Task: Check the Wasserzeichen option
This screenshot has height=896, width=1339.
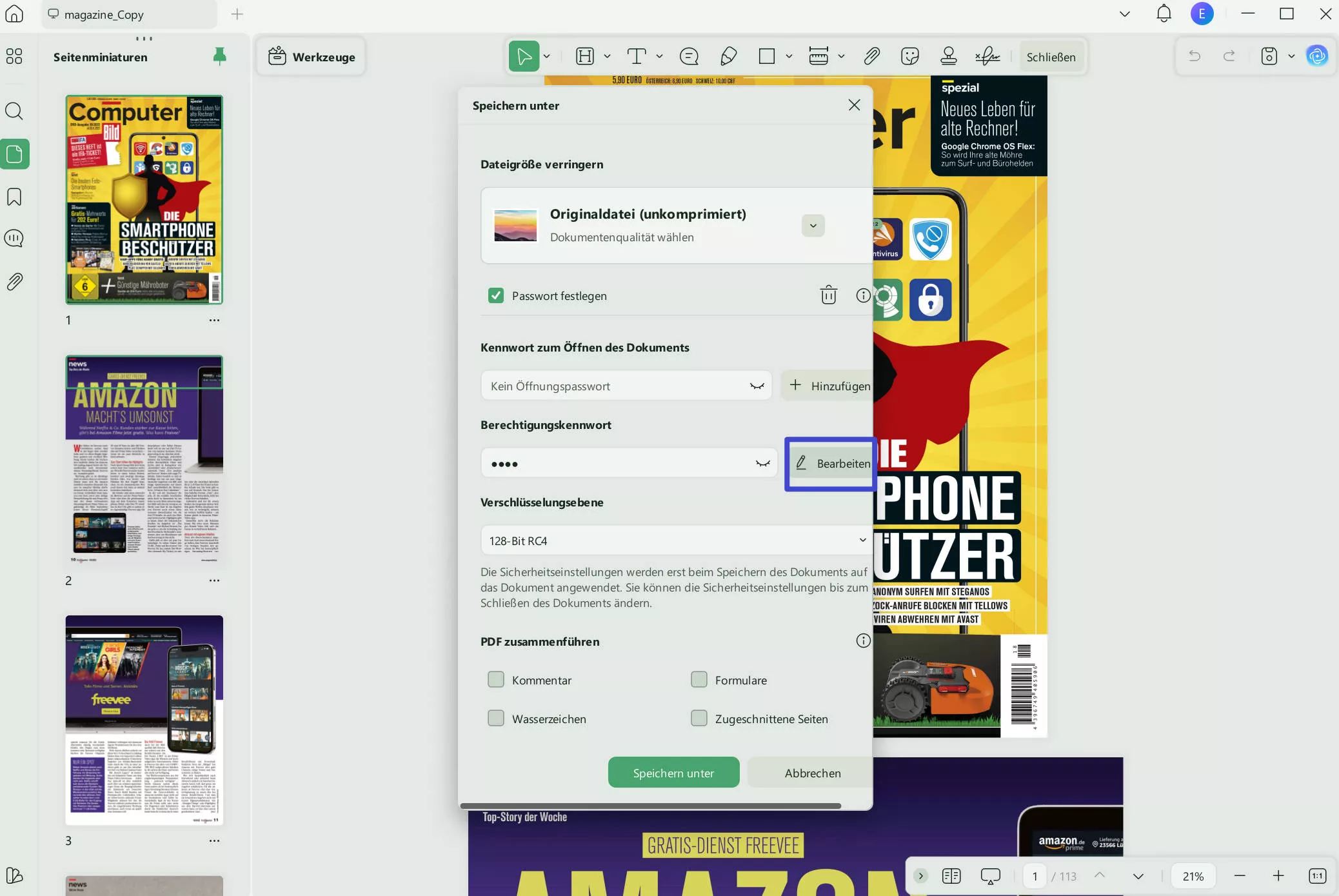Action: click(x=496, y=719)
